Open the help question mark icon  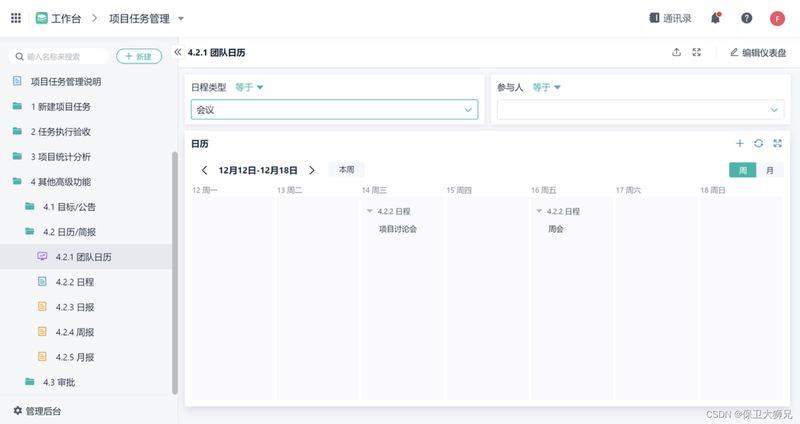point(746,18)
